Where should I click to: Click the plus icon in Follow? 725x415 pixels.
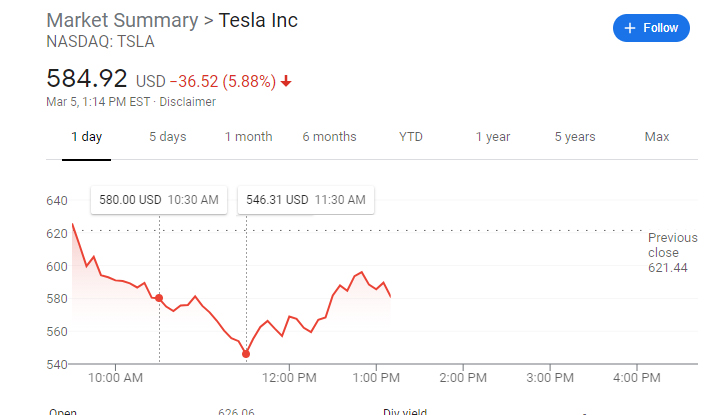click(630, 28)
